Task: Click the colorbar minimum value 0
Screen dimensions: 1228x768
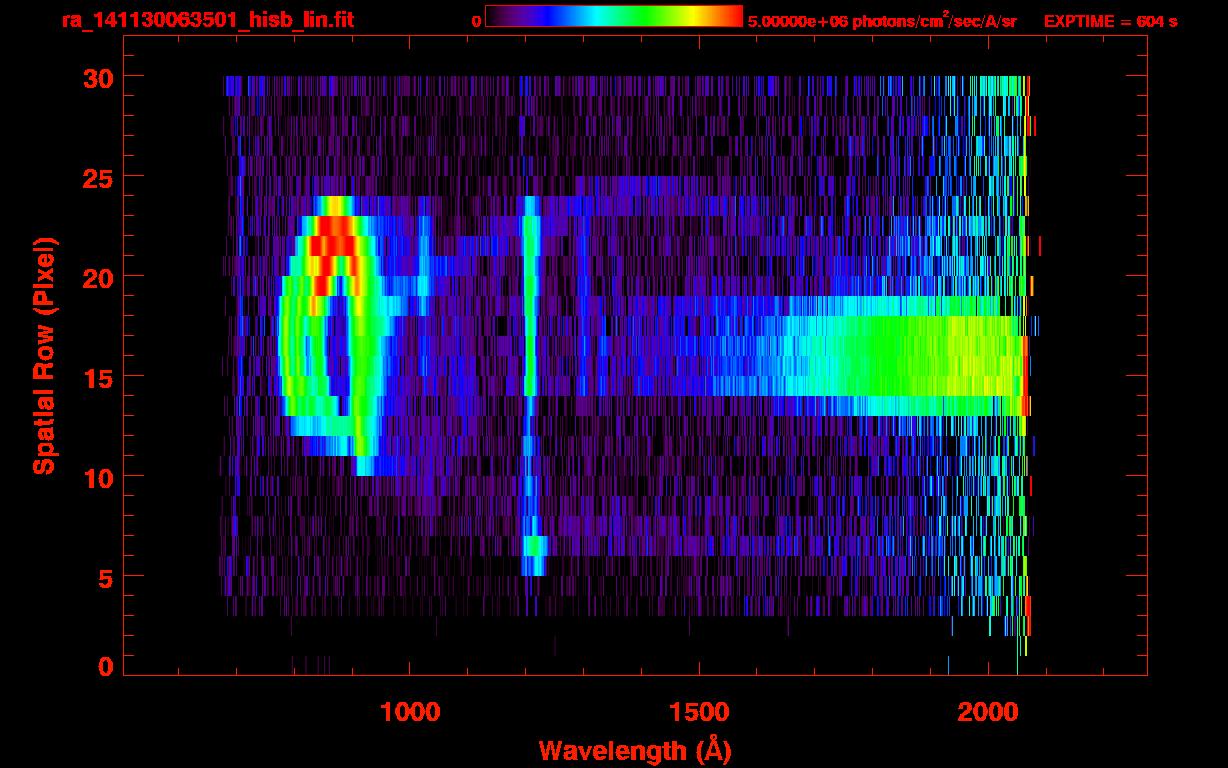Action: pos(476,21)
